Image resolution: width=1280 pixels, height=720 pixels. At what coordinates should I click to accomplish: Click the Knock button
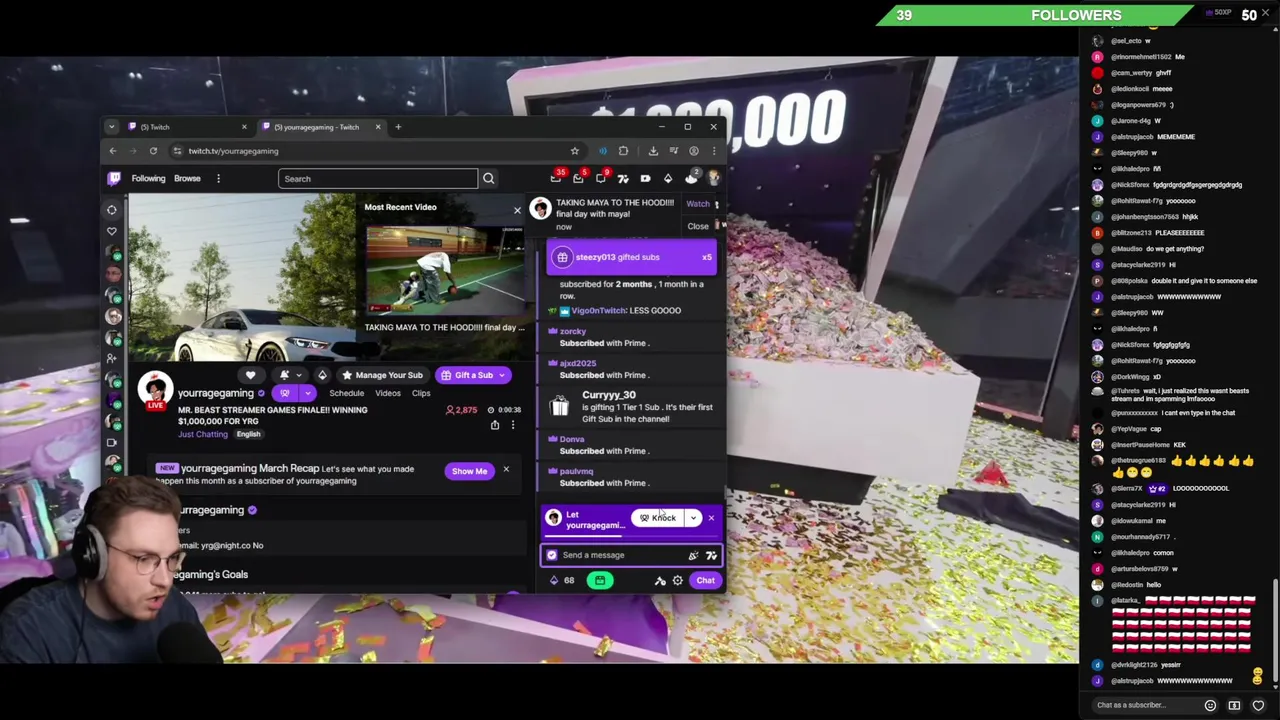[x=657, y=518]
